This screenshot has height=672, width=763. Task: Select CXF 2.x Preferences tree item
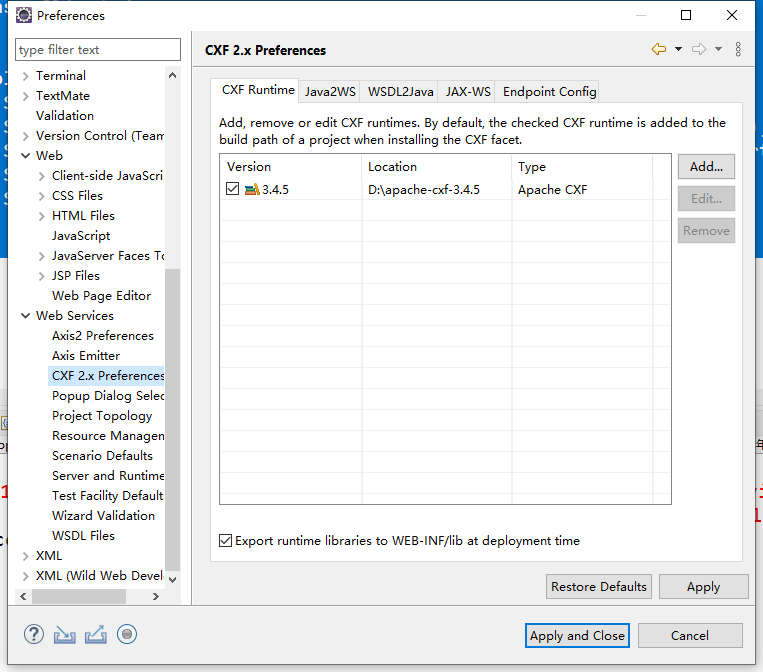[108, 376]
